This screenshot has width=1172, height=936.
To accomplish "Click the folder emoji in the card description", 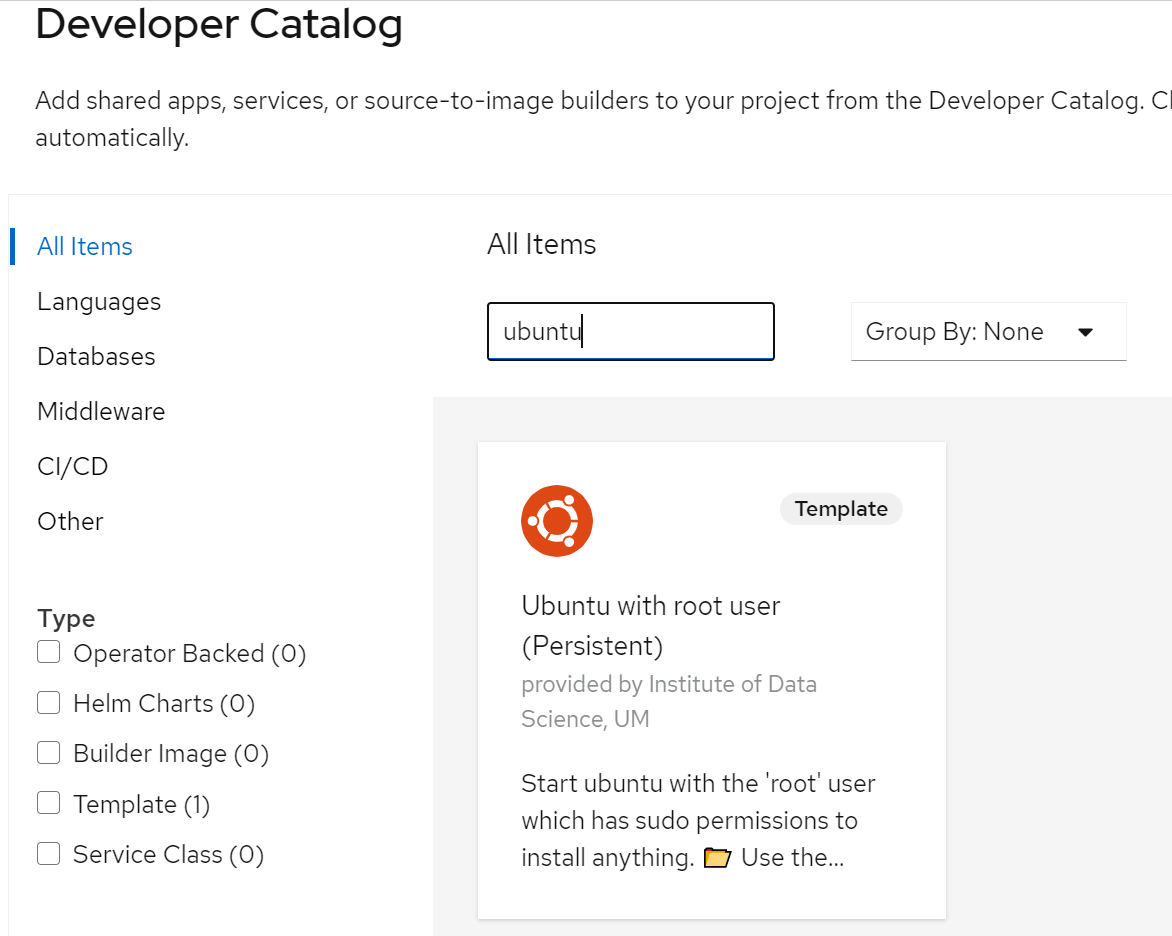I will [x=718, y=858].
